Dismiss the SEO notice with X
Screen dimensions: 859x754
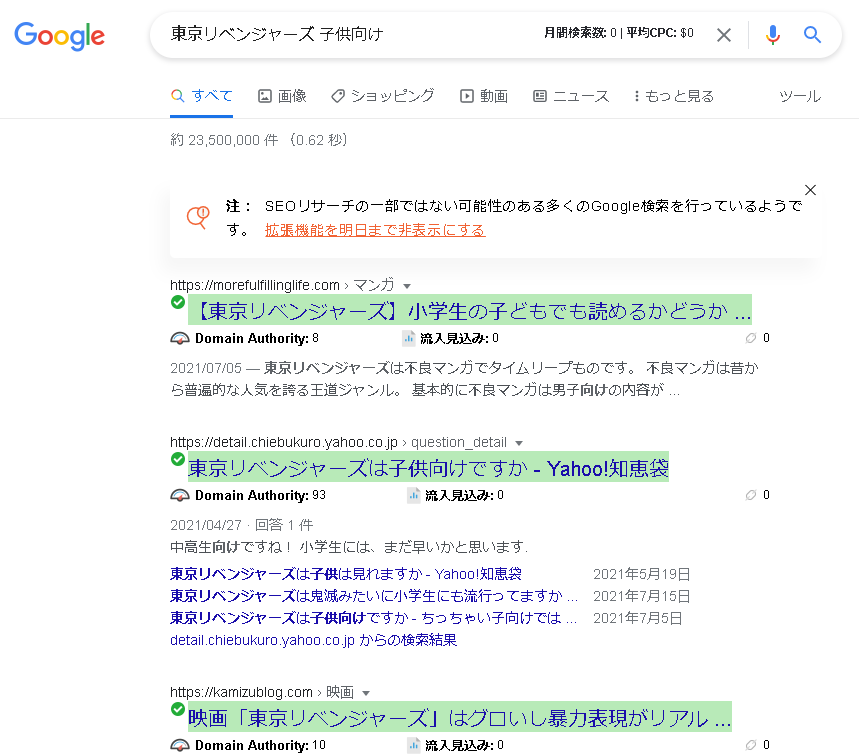810,190
